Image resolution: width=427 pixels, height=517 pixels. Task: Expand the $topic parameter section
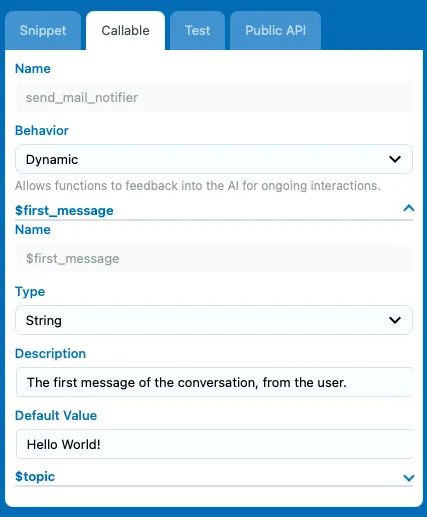click(x=214, y=477)
